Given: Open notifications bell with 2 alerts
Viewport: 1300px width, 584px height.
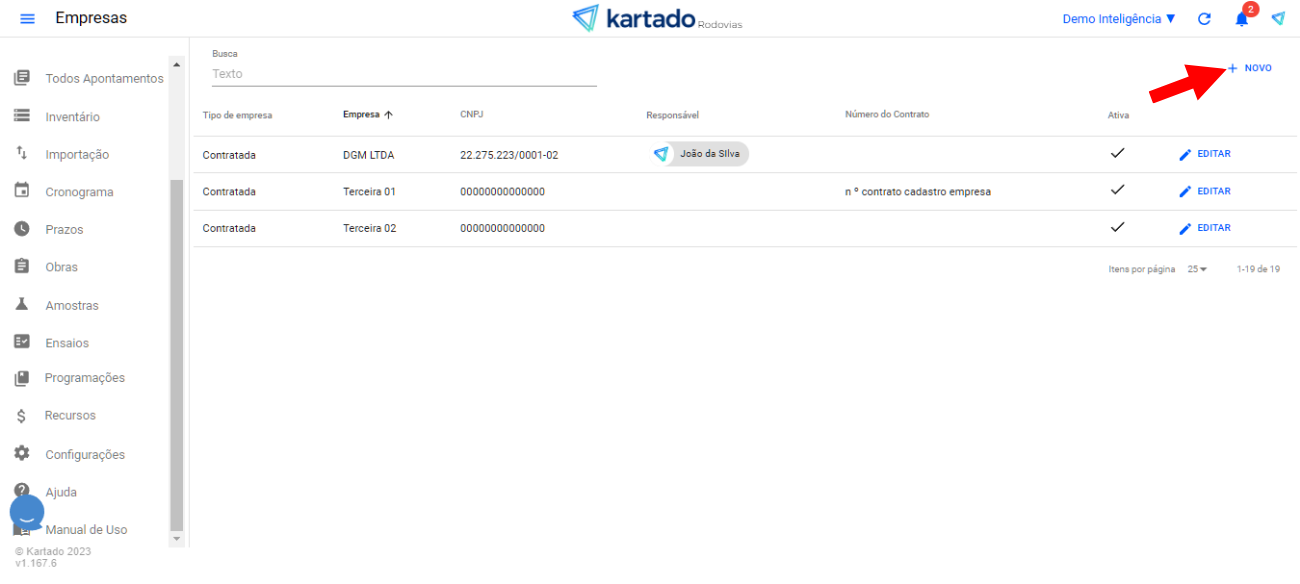Looking at the screenshot, I should pos(1242,19).
